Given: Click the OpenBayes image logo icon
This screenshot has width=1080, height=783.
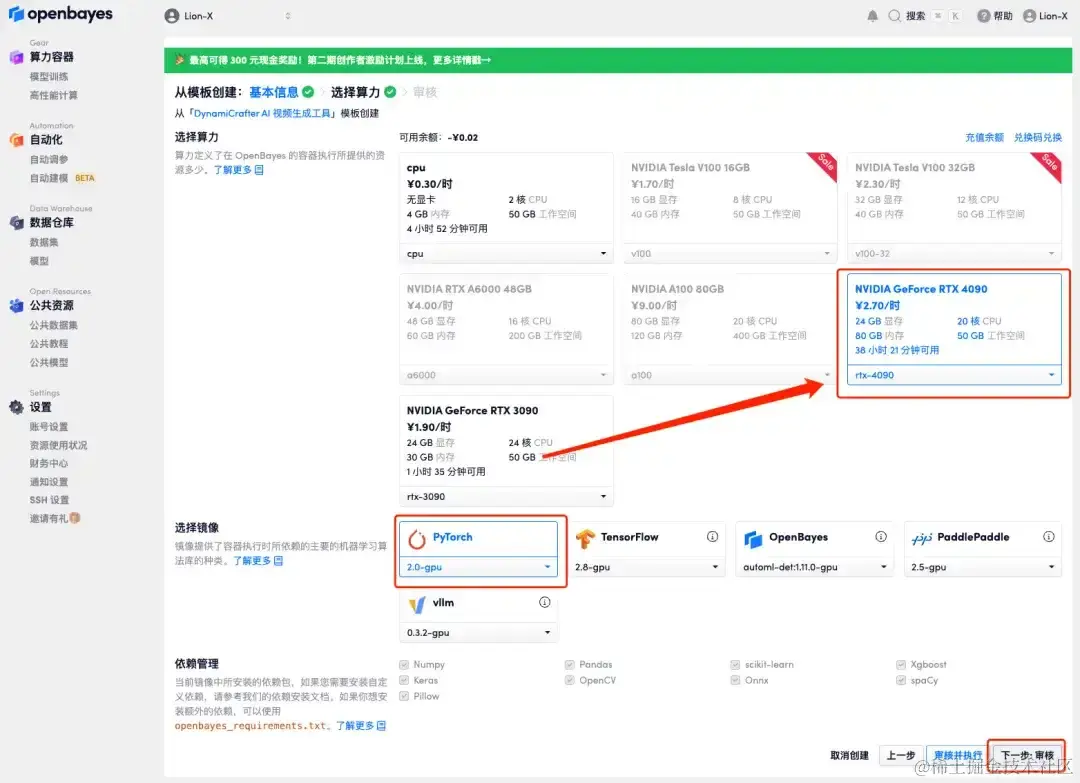Looking at the screenshot, I should pyautogui.click(x=754, y=539).
